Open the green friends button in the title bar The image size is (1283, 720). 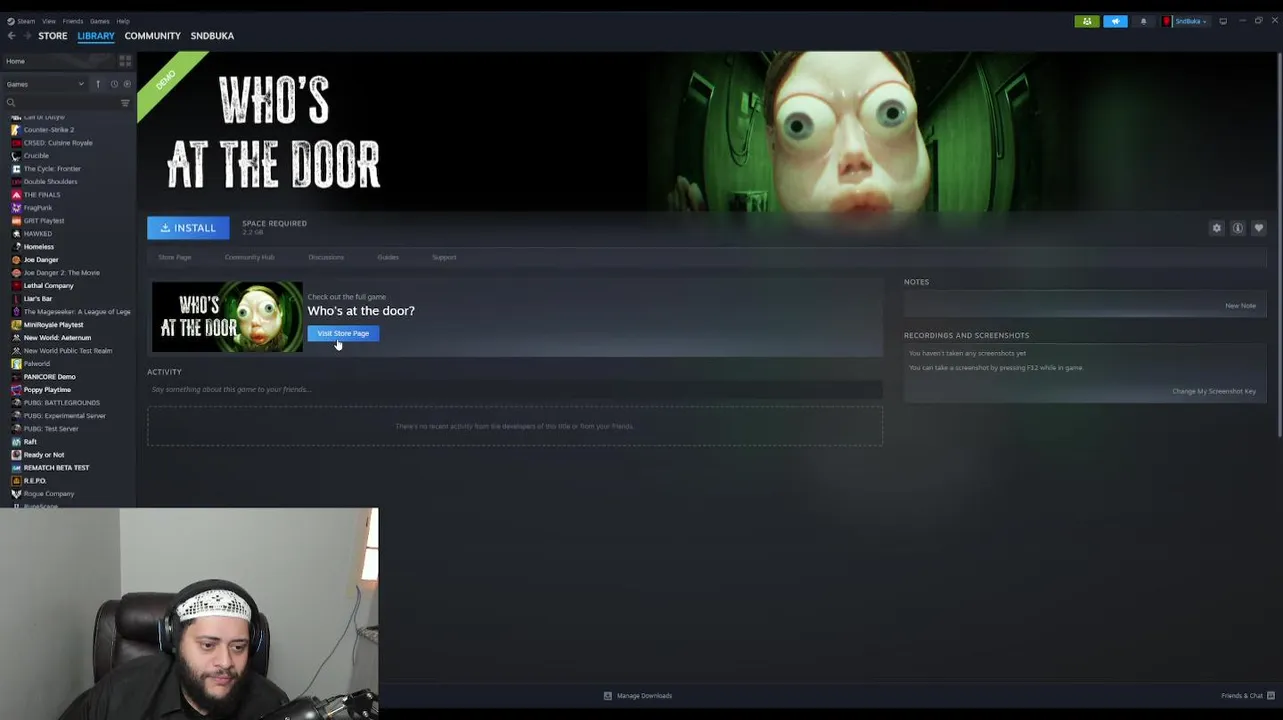1087,21
